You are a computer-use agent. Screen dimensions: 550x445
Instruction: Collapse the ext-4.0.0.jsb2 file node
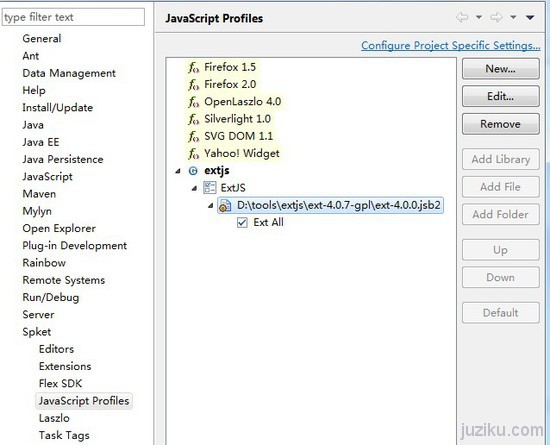click(210, 206)
